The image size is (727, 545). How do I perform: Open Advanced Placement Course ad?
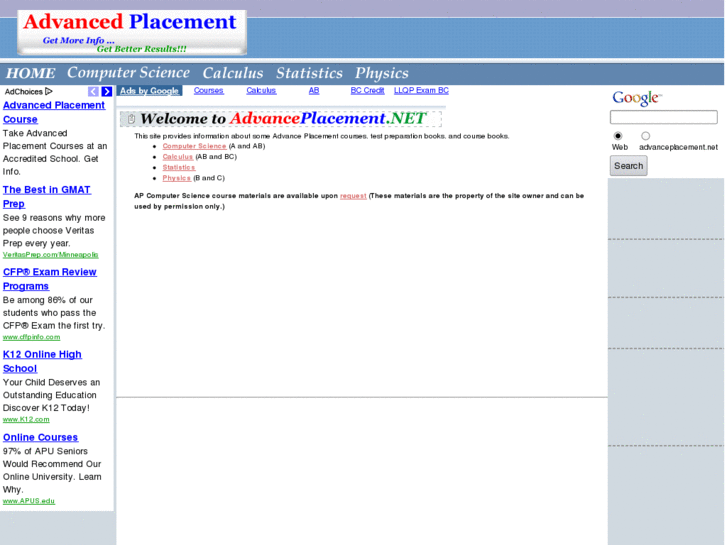tap(54, 112)
